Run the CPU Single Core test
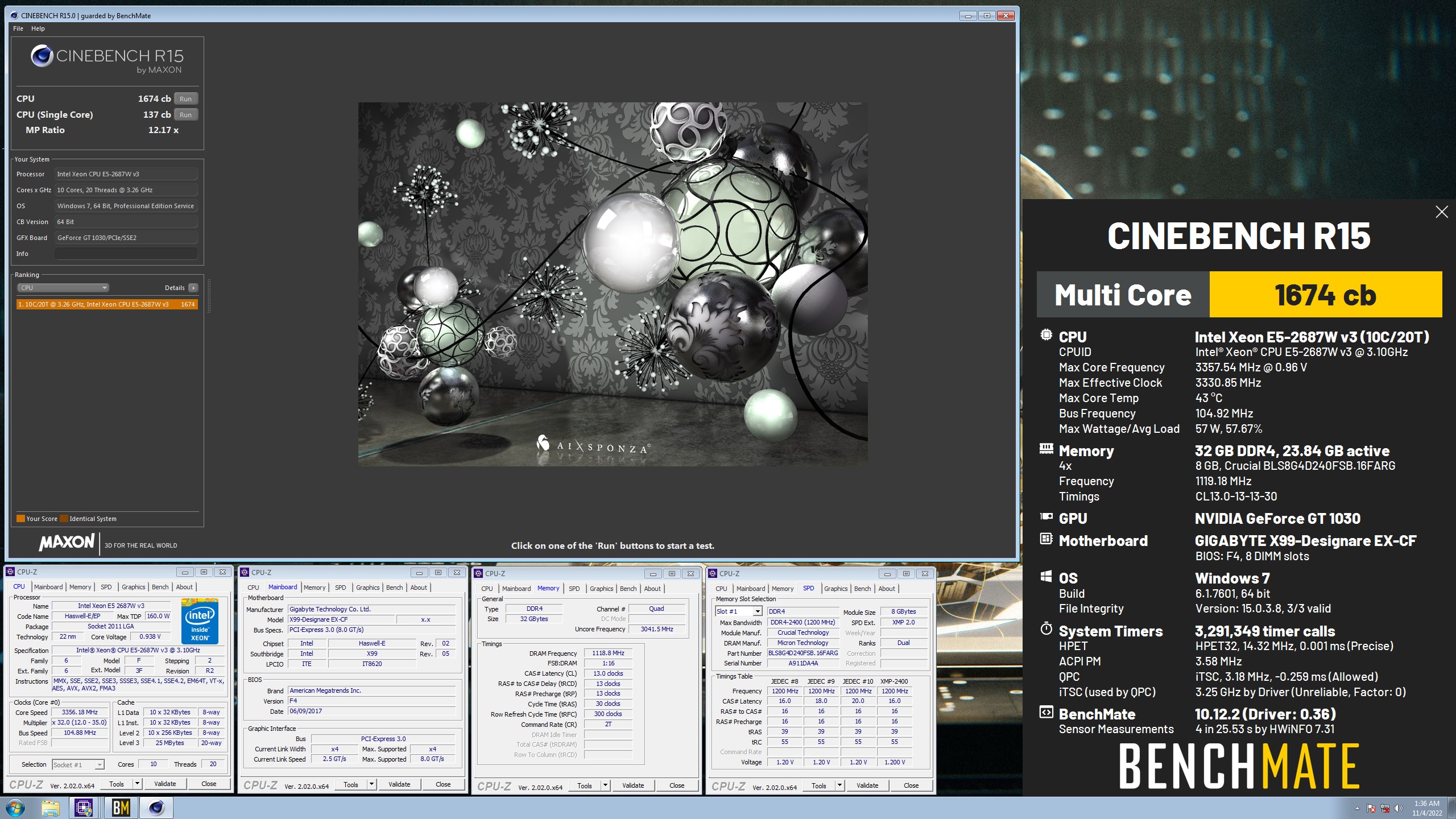Screen dimensions: 1456x819 point(186,115)
